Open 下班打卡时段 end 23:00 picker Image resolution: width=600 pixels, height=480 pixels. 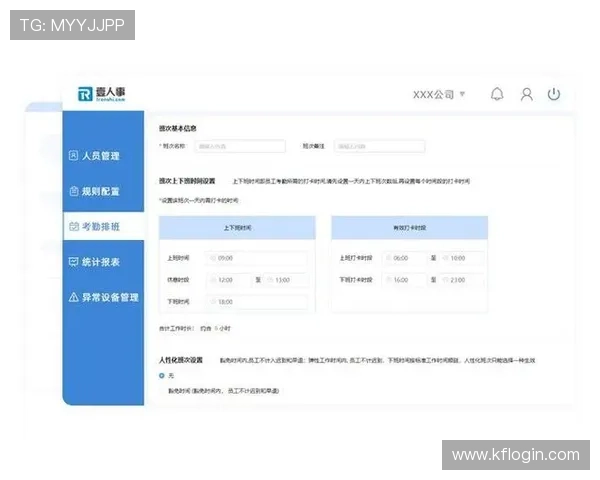[x=461, y=280]
